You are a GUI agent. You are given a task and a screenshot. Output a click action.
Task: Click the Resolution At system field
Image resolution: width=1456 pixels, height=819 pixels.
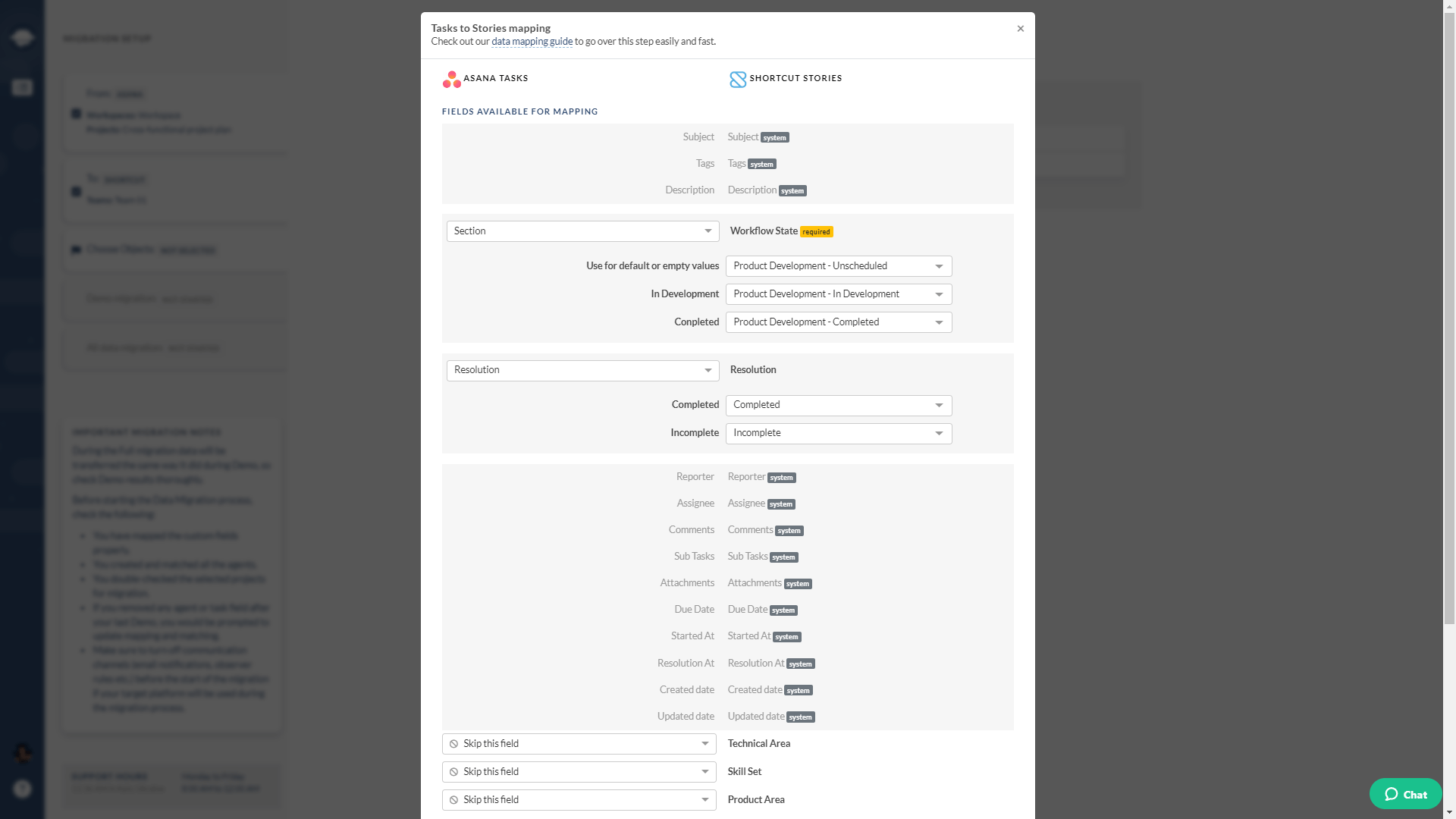771,664
